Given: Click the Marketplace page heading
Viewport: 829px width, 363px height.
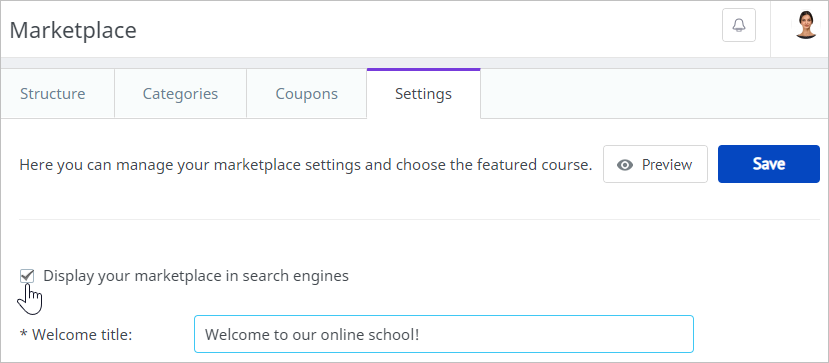Looking at the screenshot, I should coord(73,30).
